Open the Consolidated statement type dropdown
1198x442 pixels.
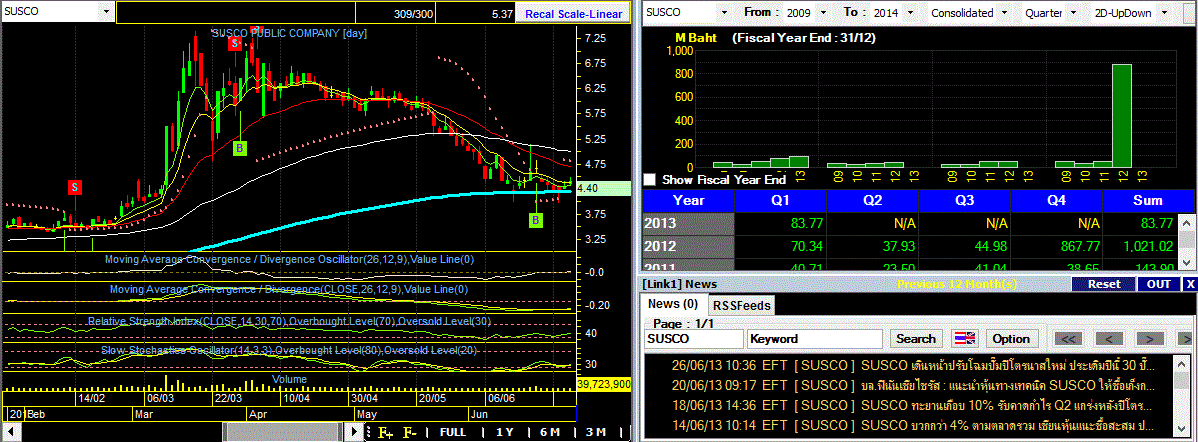[x=1006, y=13]
